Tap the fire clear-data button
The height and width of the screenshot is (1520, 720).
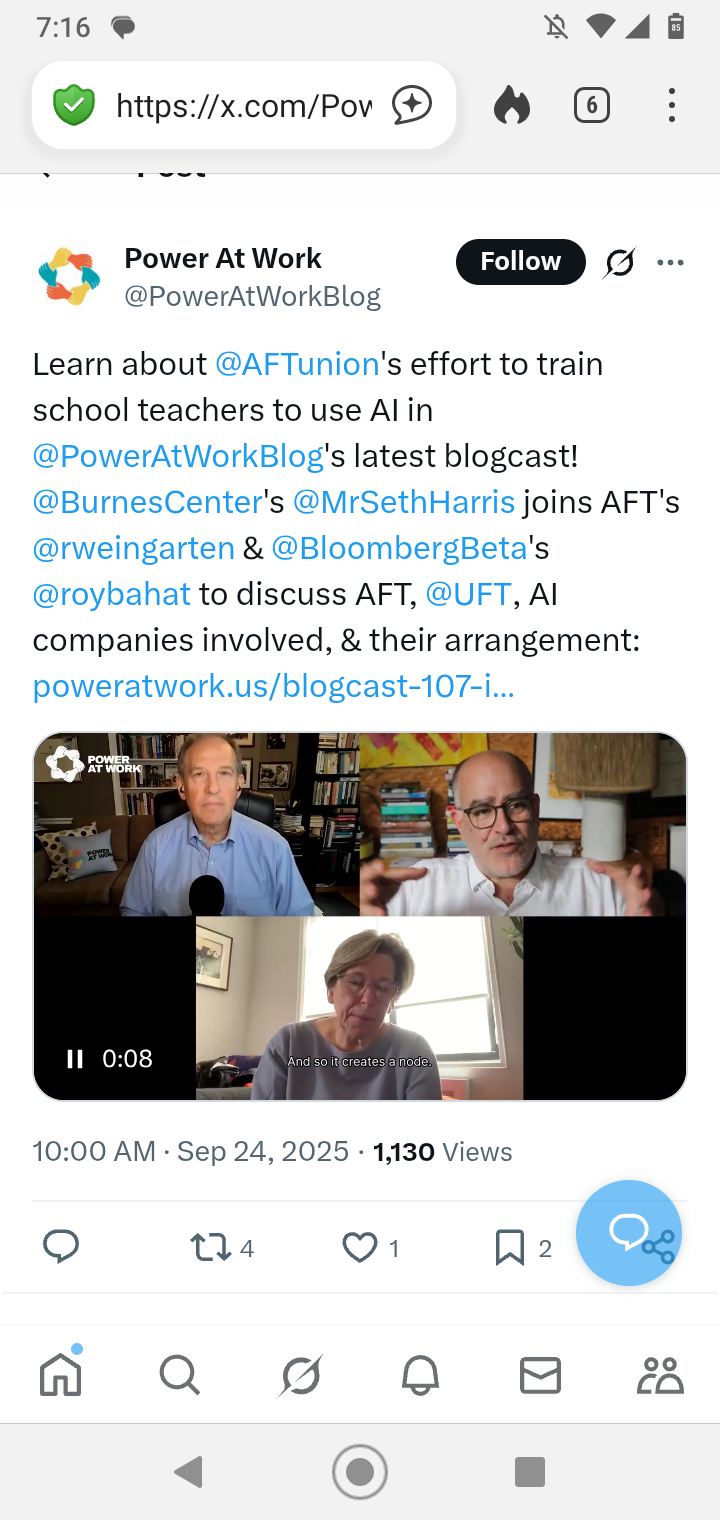click(x=511, y=105)
